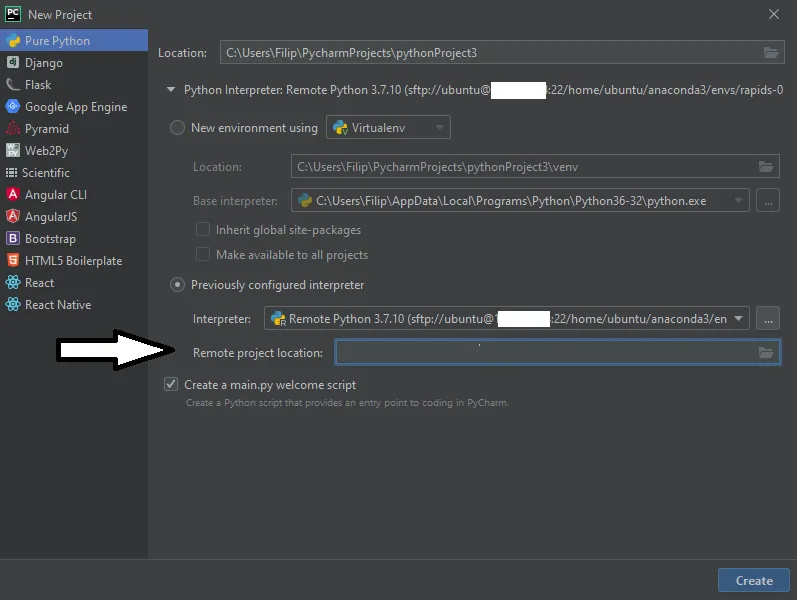Click the Pyramid project icon
The image size is (797, 600).
coord(13,129)
